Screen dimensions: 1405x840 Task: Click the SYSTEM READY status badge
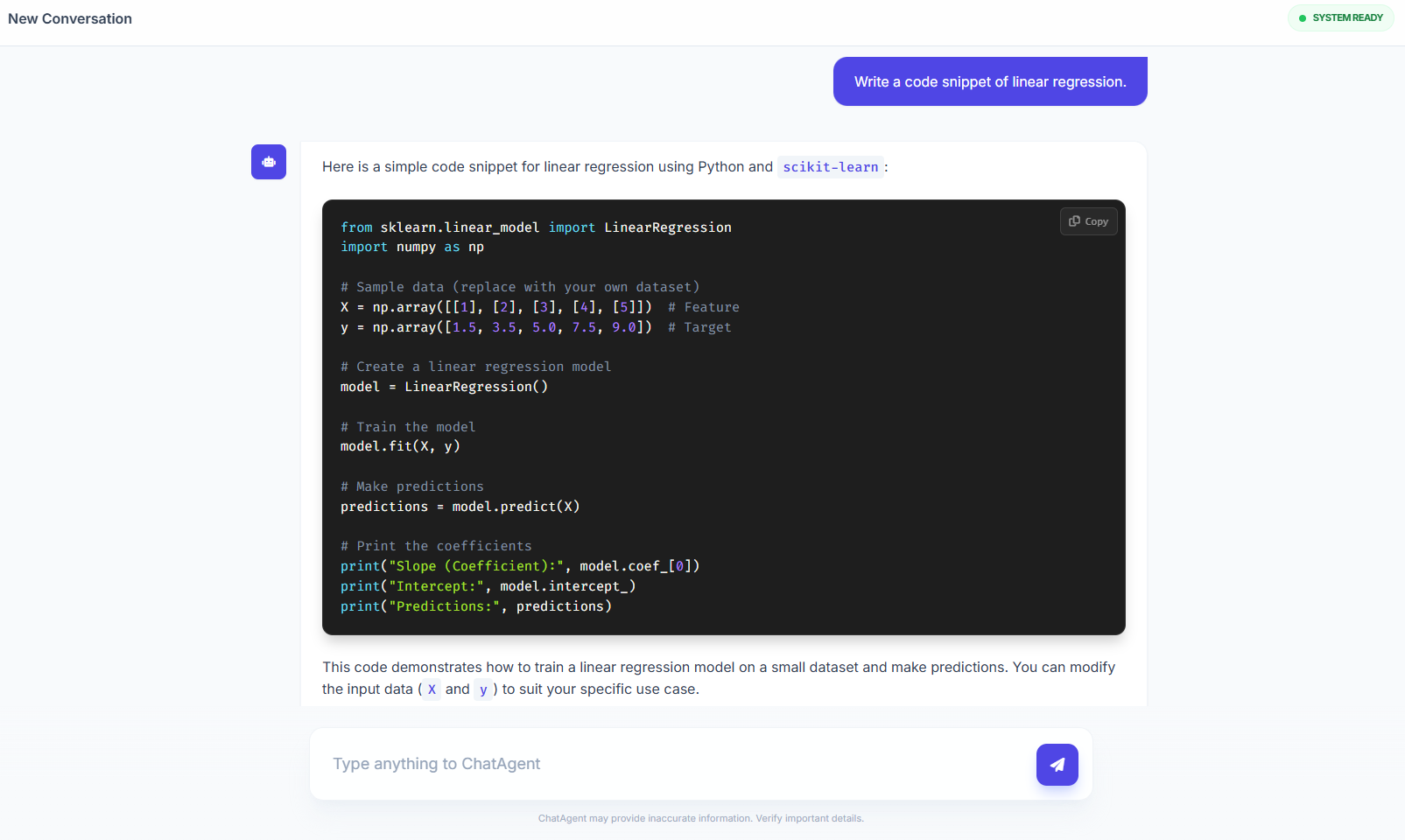coord(1341,17)
